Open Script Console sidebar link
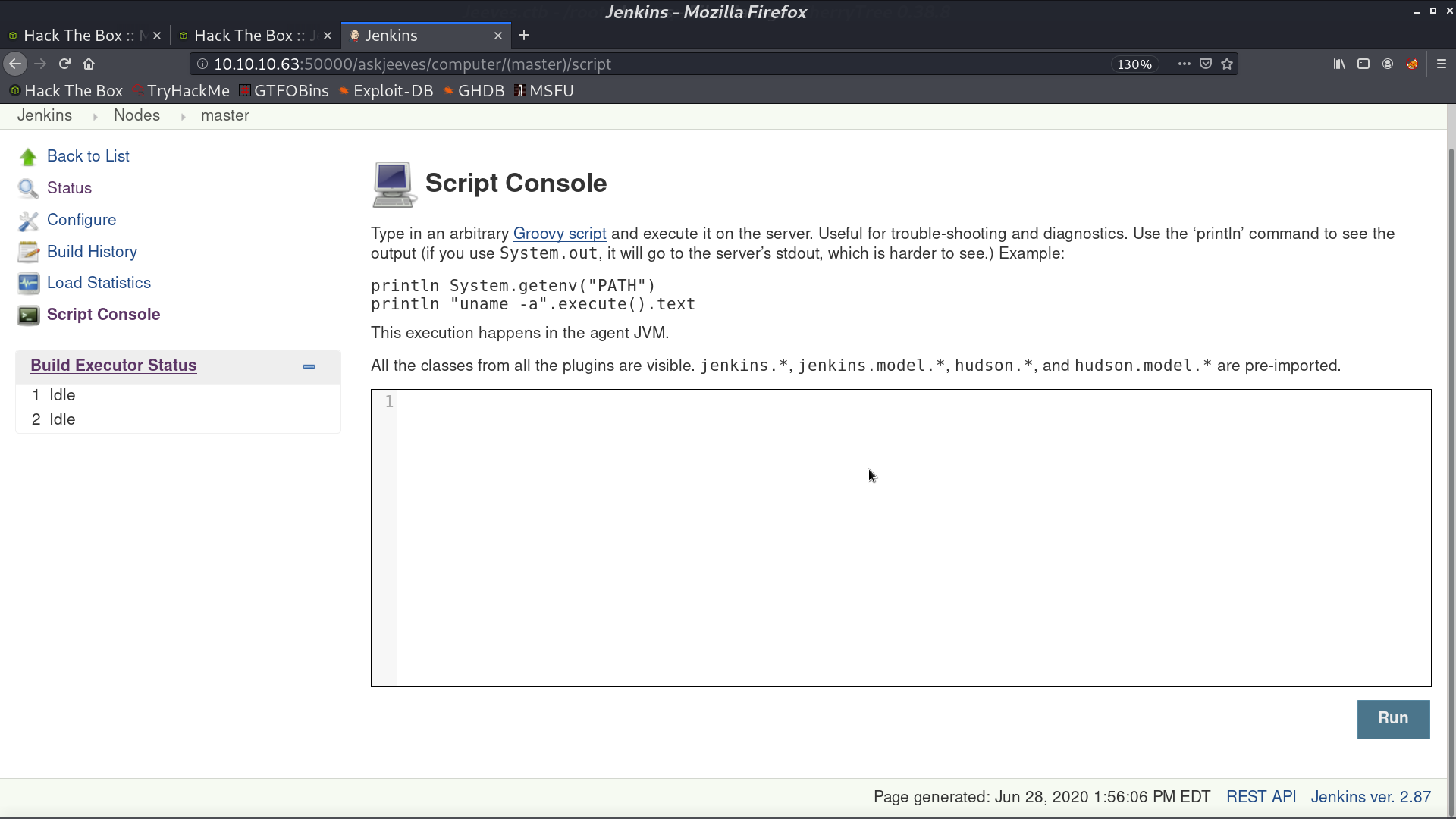 103,315
